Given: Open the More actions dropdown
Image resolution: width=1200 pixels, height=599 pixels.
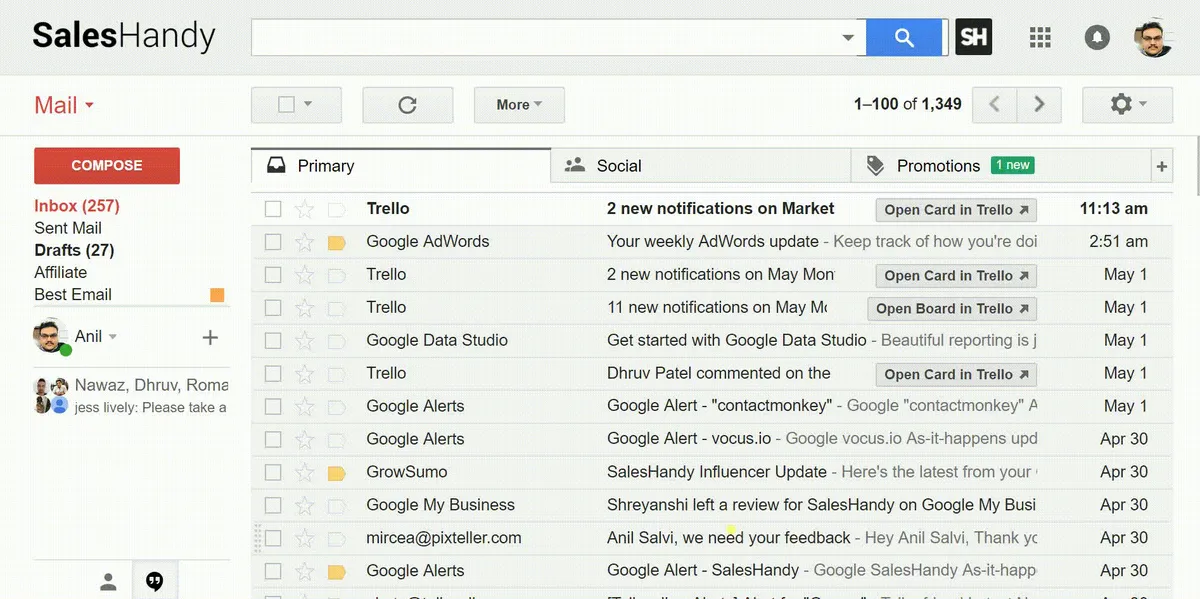Looking at the screenshot, I should (x=518, y=105).
